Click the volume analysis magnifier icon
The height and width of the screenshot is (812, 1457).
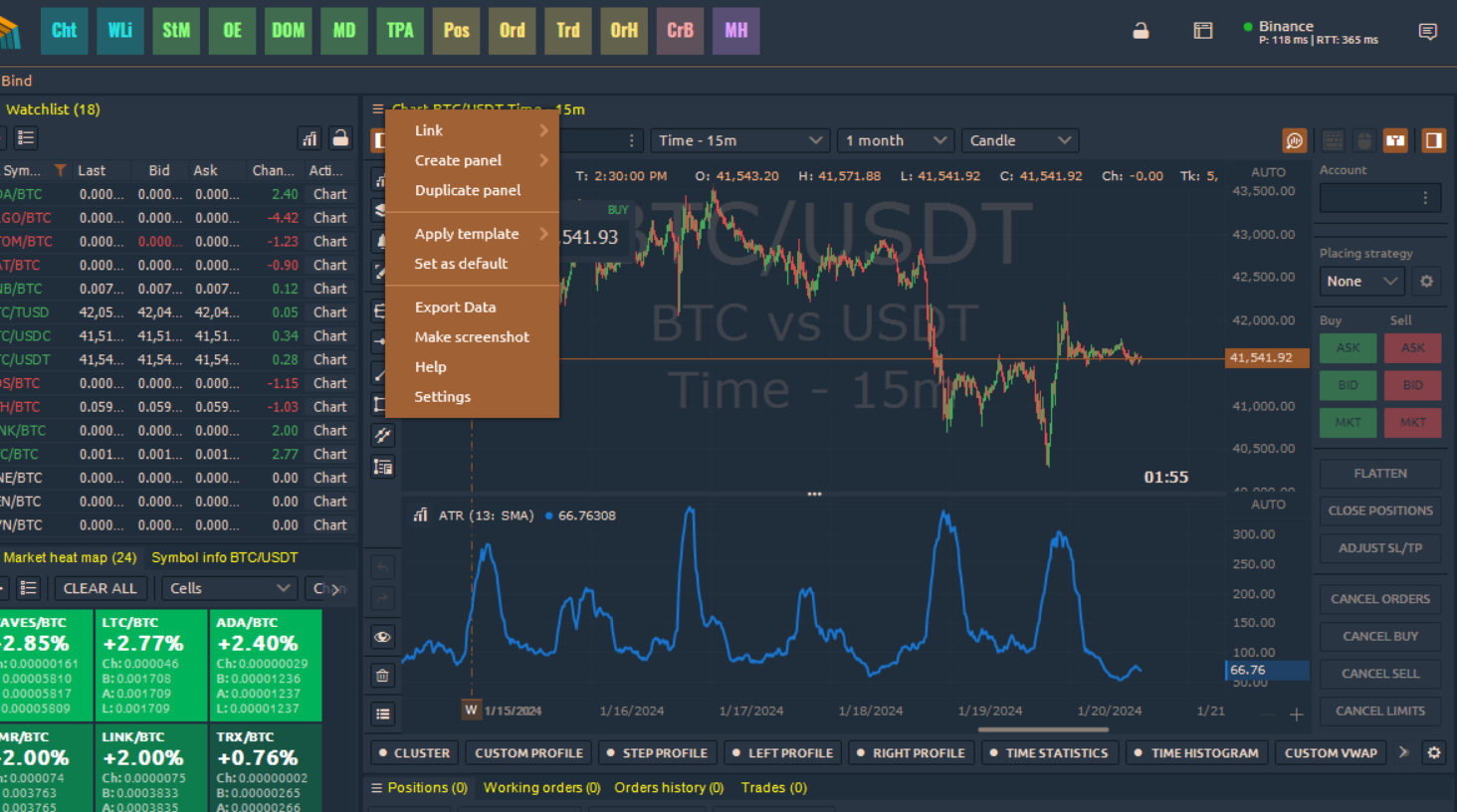pos(1294,141)
